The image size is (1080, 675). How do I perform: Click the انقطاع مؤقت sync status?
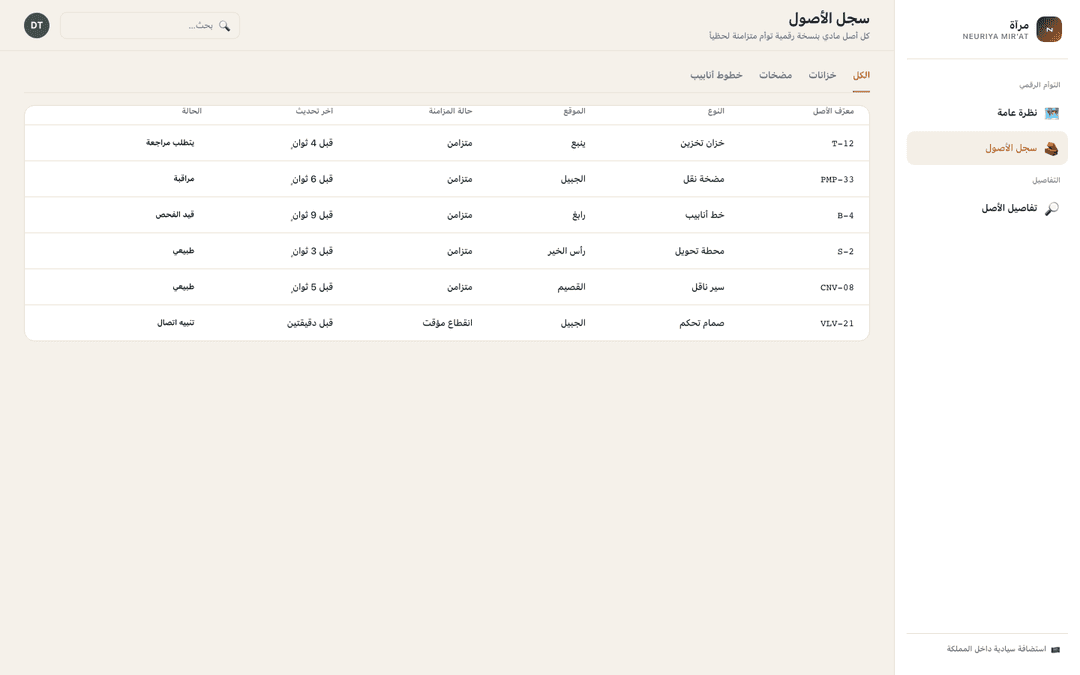447,323
